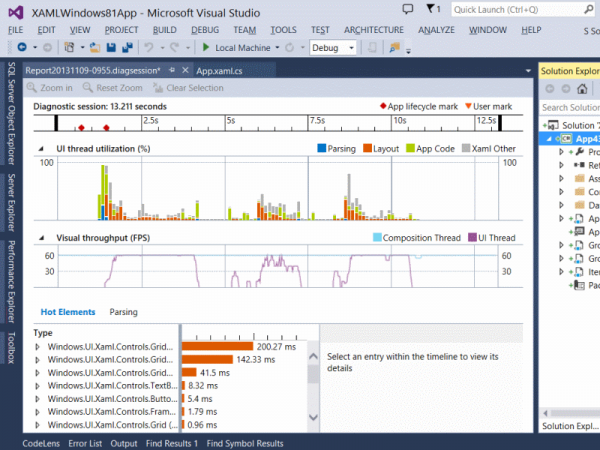Open the Performance Explorer side tab

(x=11, y=282)
